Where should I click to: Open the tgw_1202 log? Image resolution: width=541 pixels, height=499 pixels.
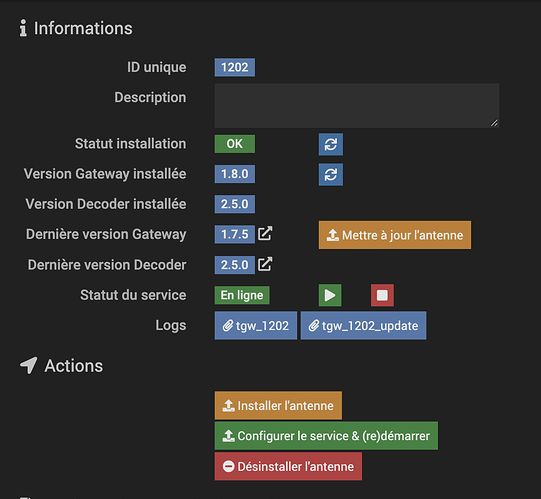[255, 325]
